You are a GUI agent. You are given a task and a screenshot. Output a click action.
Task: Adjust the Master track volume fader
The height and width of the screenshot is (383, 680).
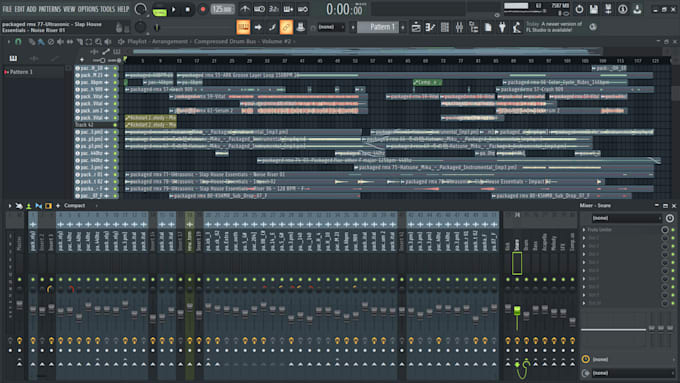(x=20, y=305)
